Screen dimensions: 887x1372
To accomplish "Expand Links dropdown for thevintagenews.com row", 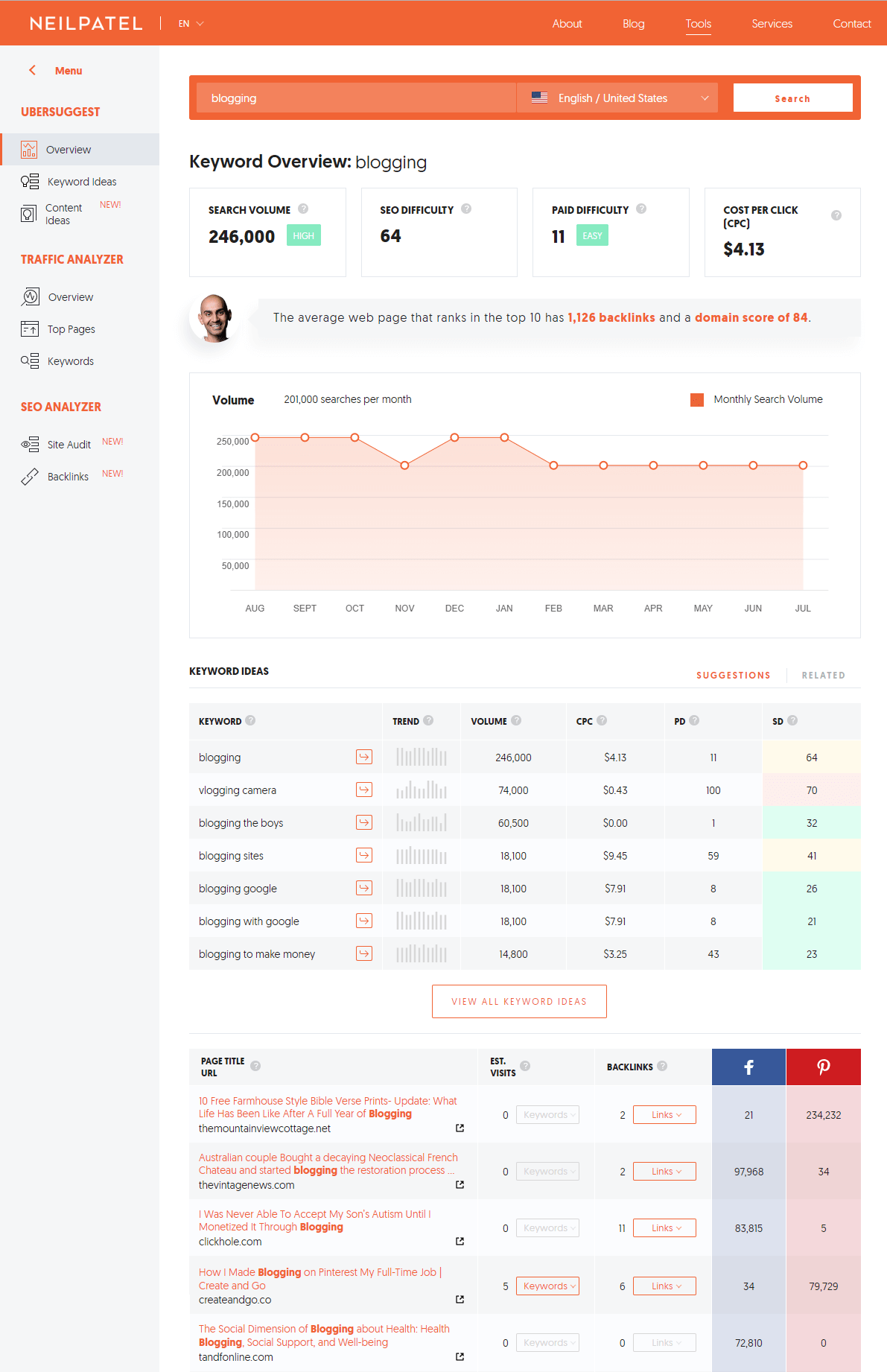I will tap(664, 1172).
